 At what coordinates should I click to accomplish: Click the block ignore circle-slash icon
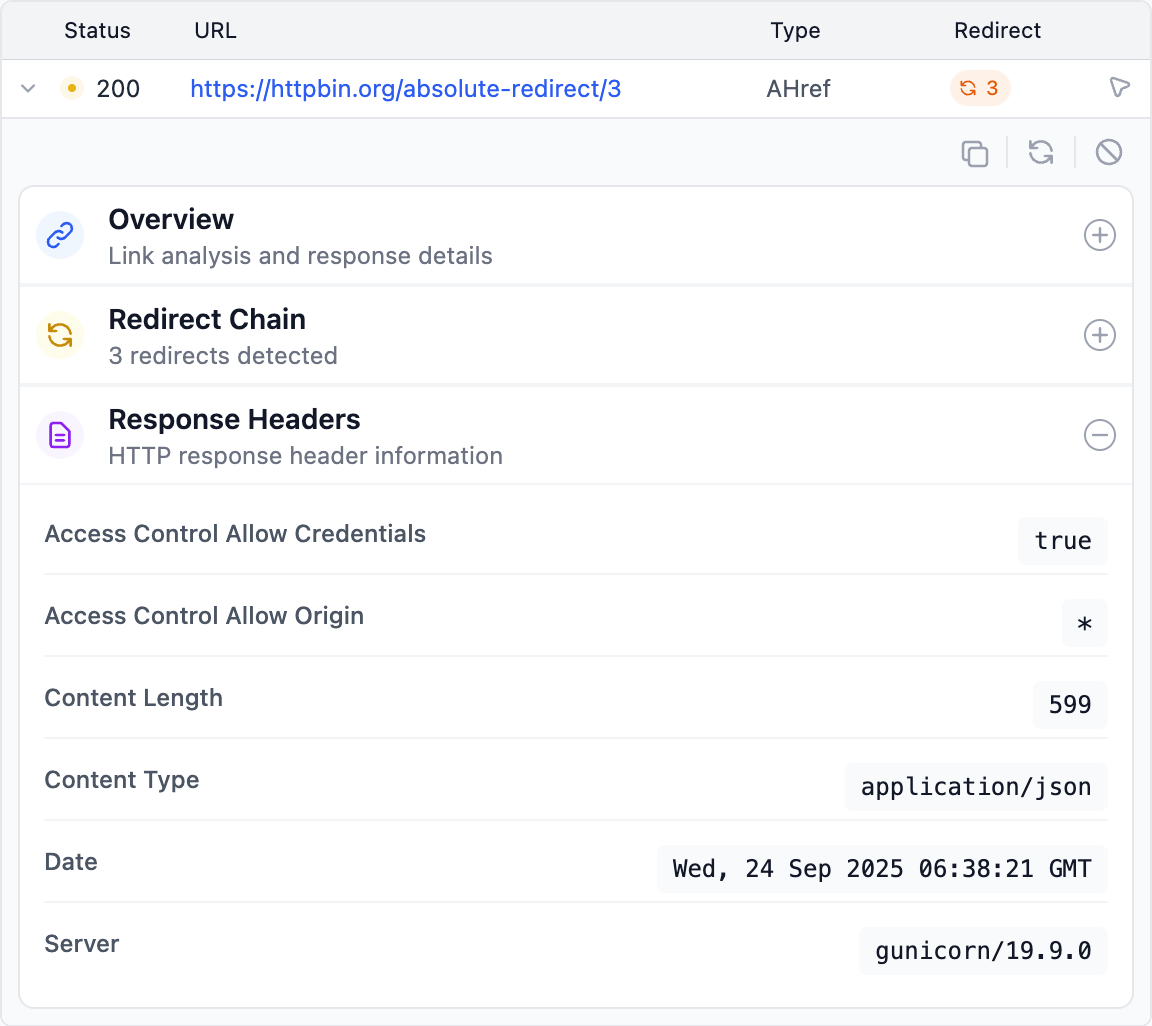(x=1109, y=152)
